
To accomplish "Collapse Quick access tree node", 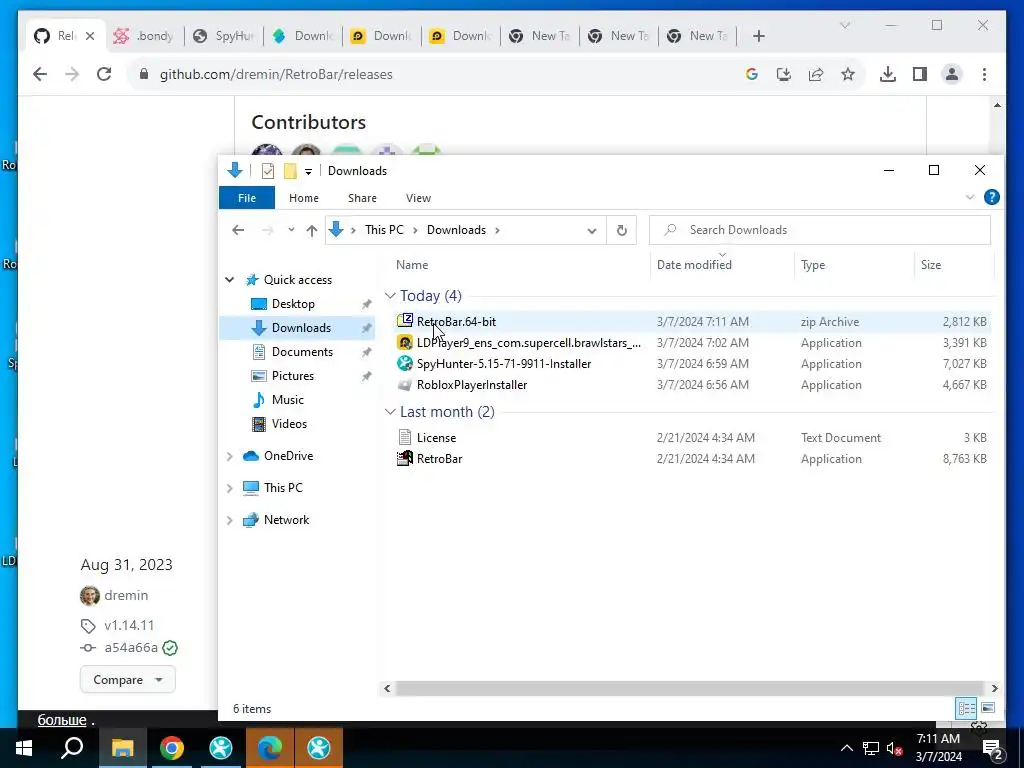I will pyautogui.click(x=230, y=280).
